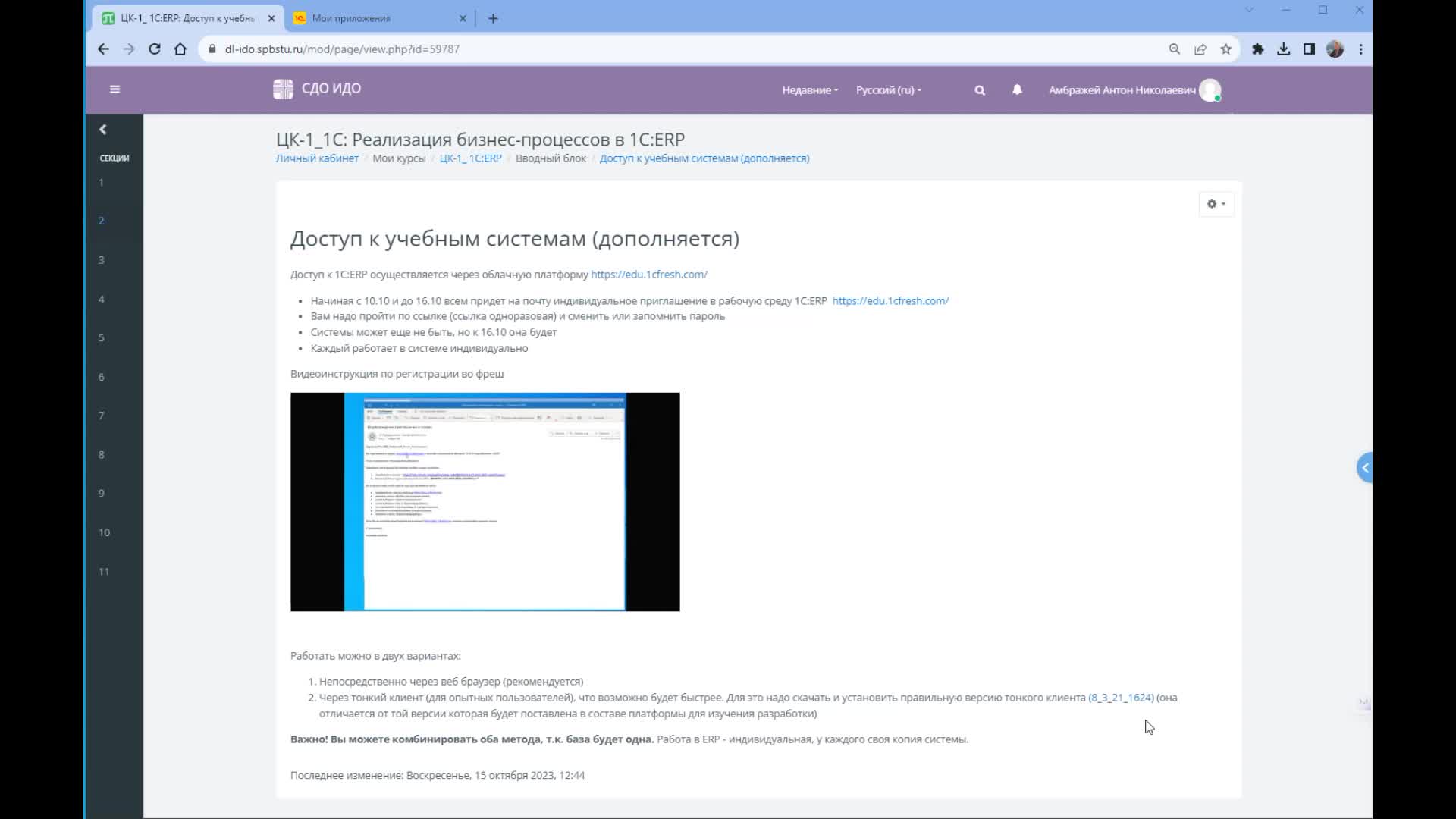Open the browser home page
The image size is (1456, 819).
(180, 49)
